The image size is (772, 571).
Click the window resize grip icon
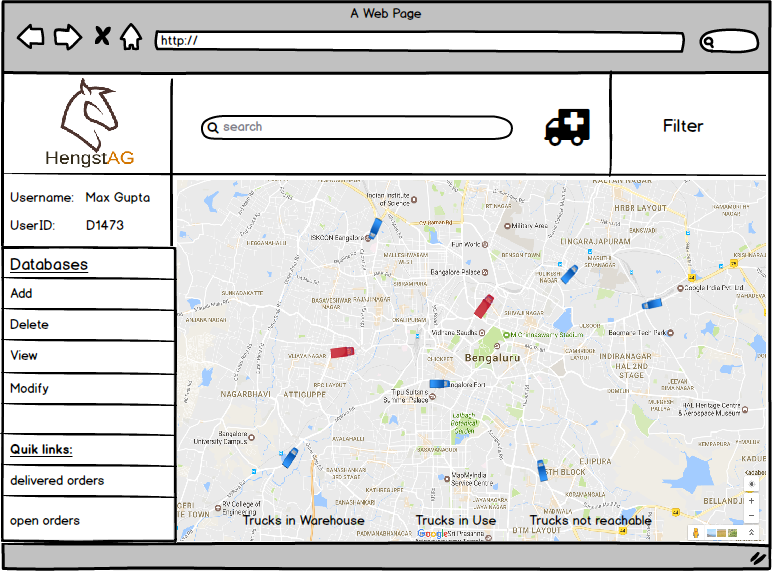[758, 558]
